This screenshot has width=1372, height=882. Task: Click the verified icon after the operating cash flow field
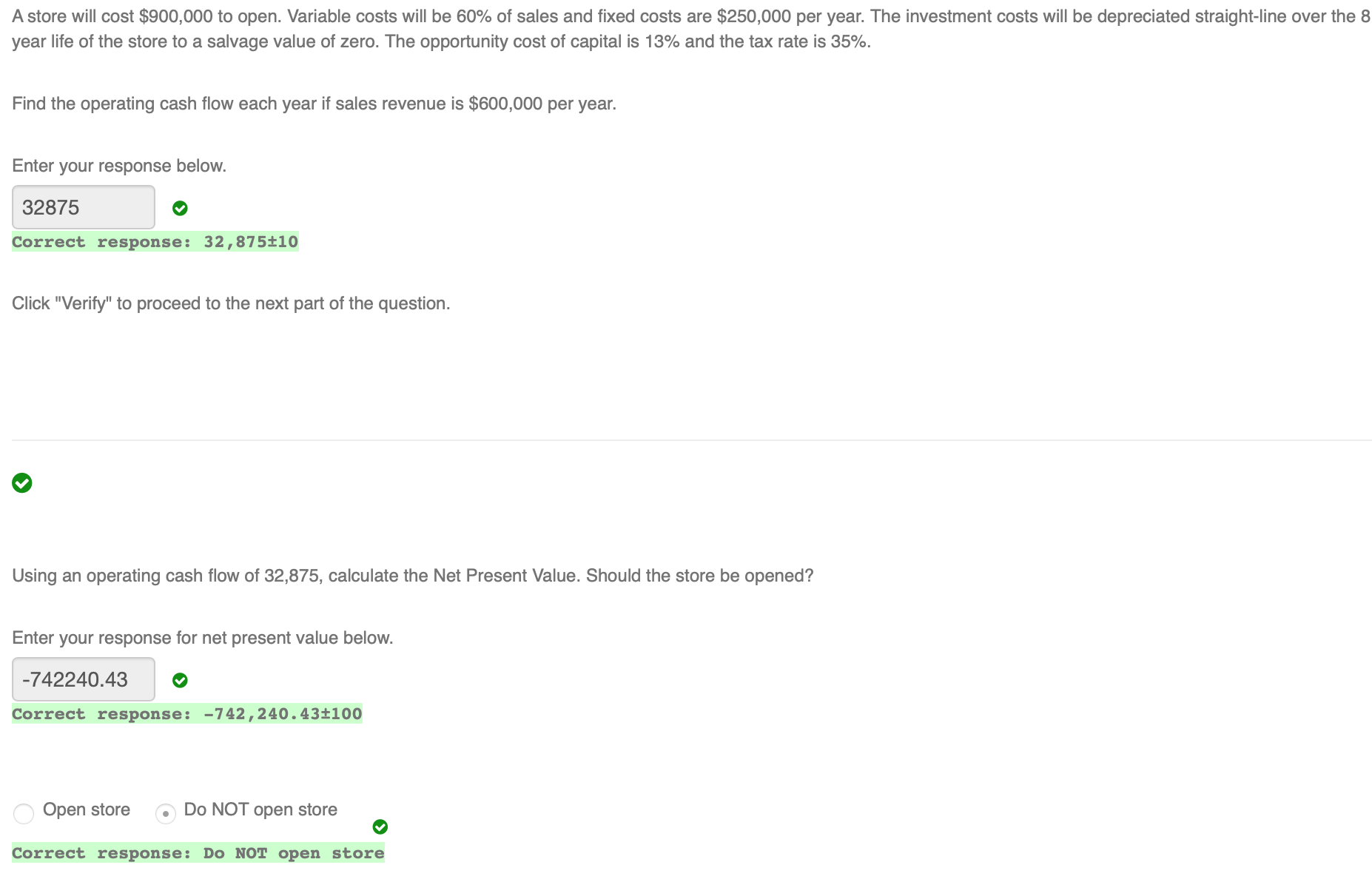(181, 208)
